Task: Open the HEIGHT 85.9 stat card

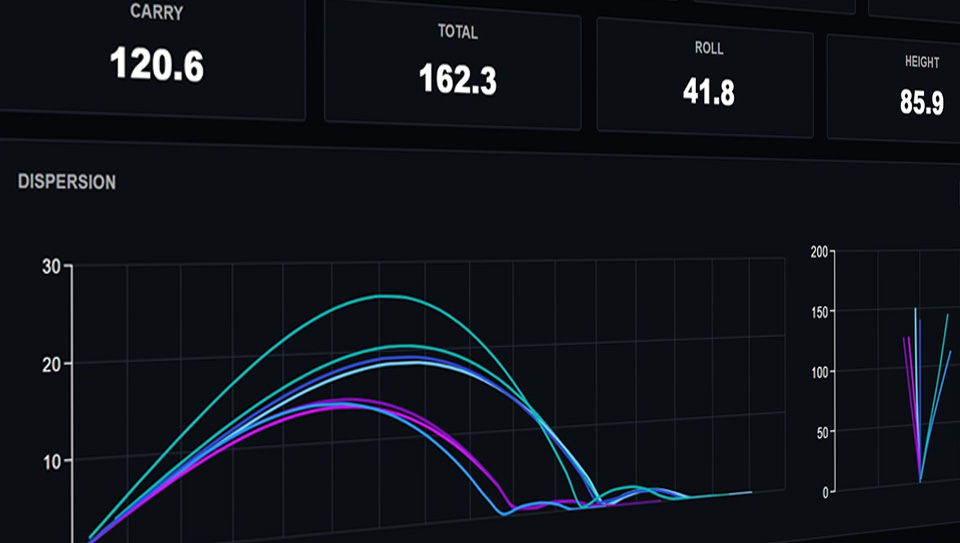Action: [x=894, y=88]
